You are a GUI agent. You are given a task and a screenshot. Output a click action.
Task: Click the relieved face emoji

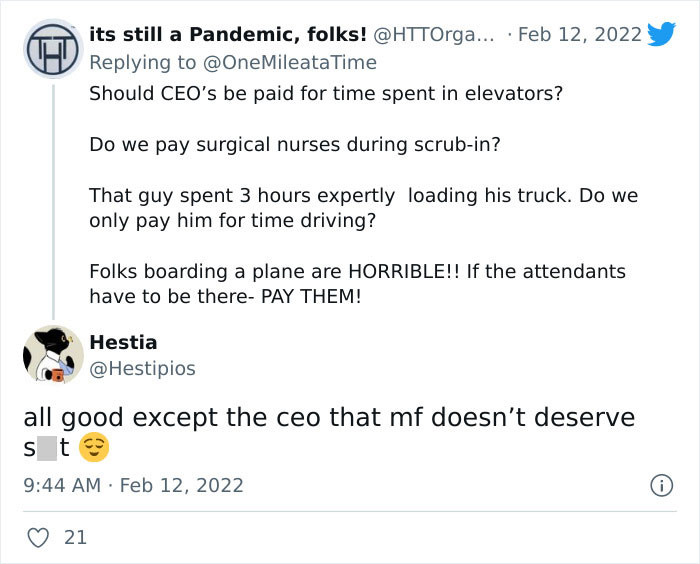(x=93, y=448)
